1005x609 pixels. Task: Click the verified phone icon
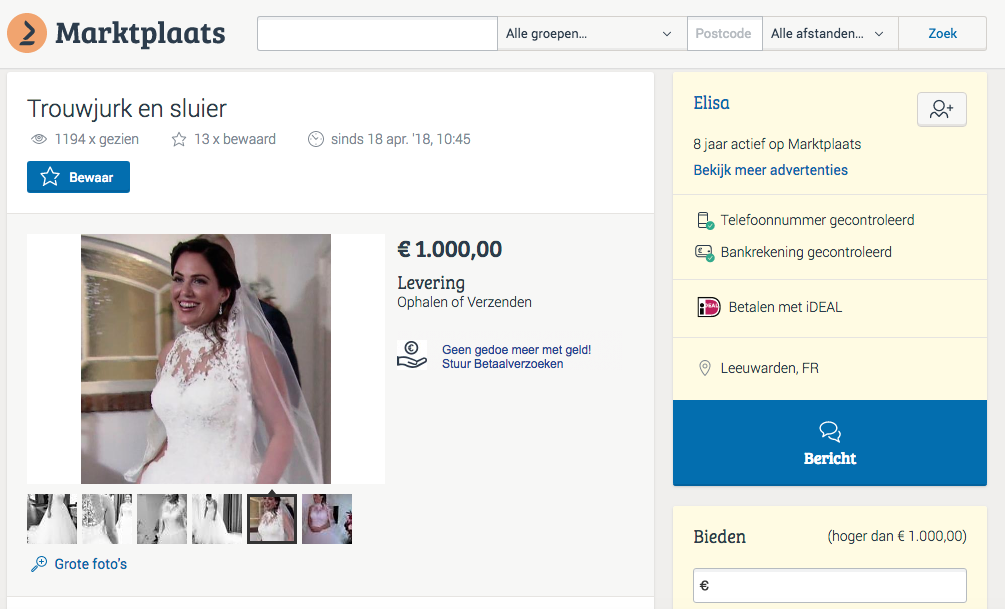click(705, 221)
